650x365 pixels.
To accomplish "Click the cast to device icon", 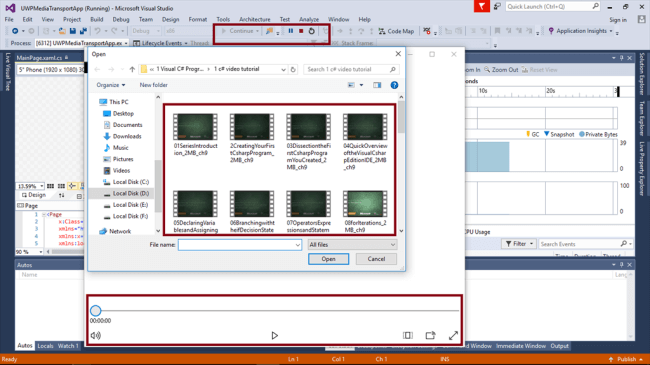I will (x=430, y=335).
